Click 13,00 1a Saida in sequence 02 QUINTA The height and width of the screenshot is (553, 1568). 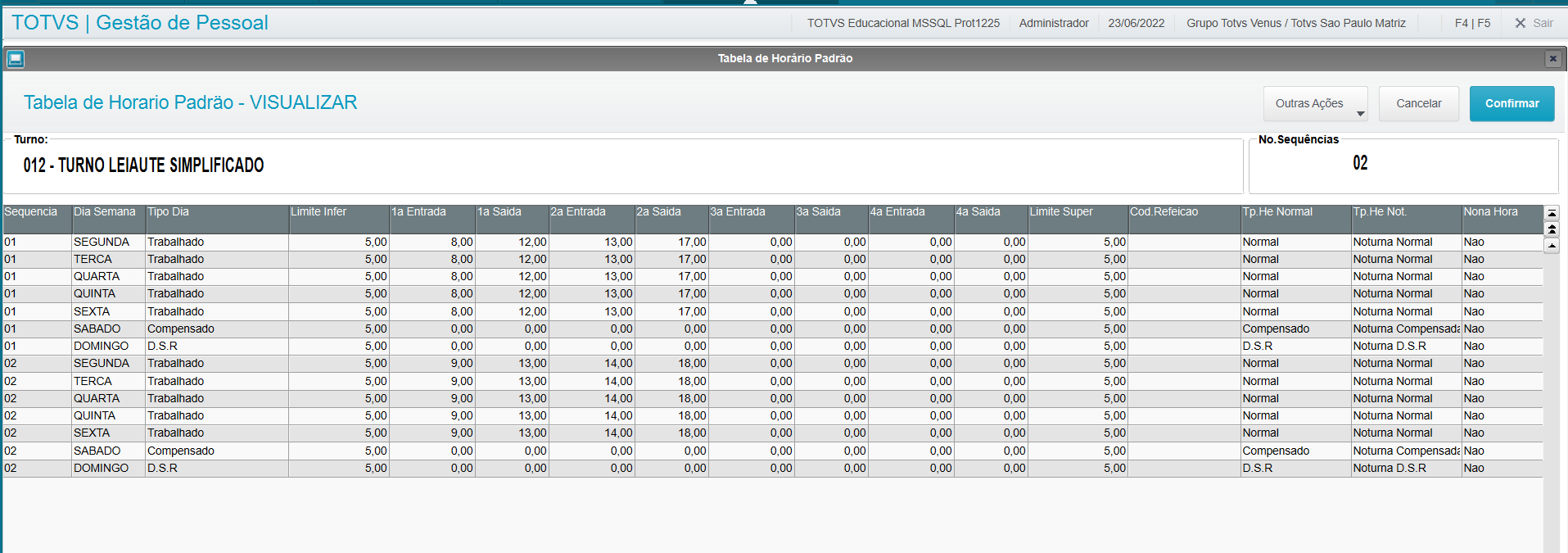[512, 415]
